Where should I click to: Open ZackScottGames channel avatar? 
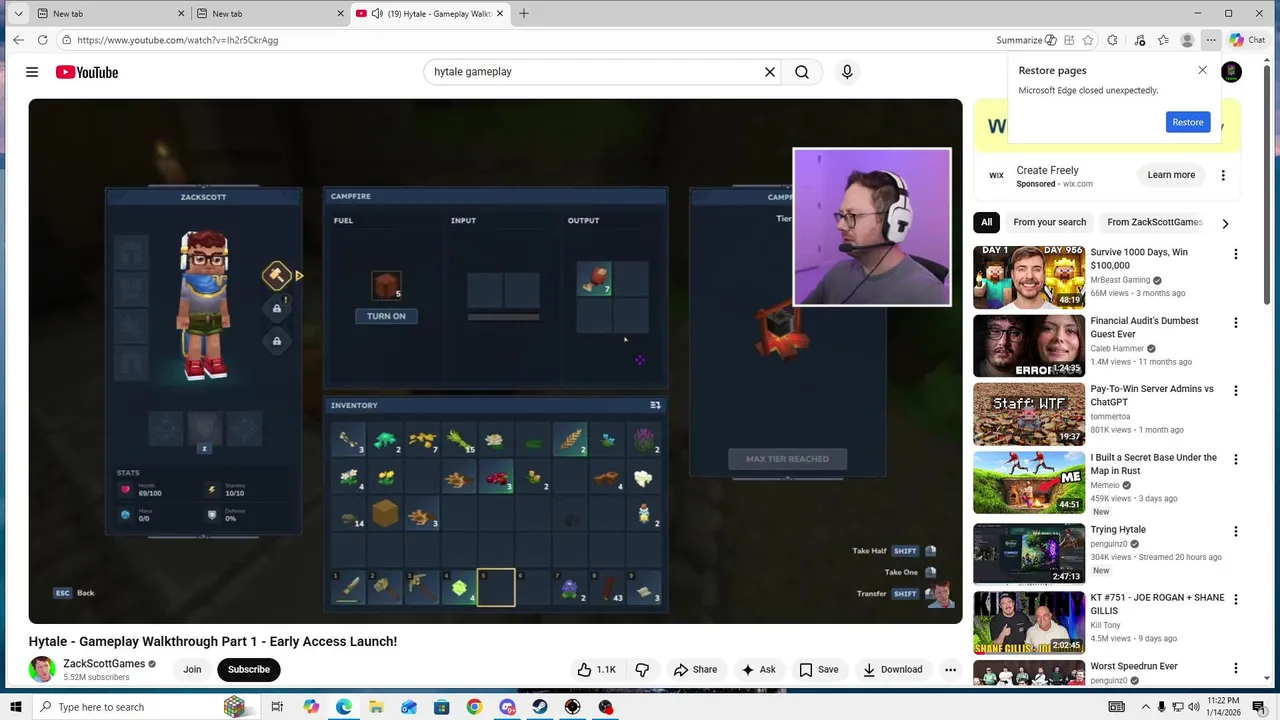pyautogui.click(x=42, y=670)
